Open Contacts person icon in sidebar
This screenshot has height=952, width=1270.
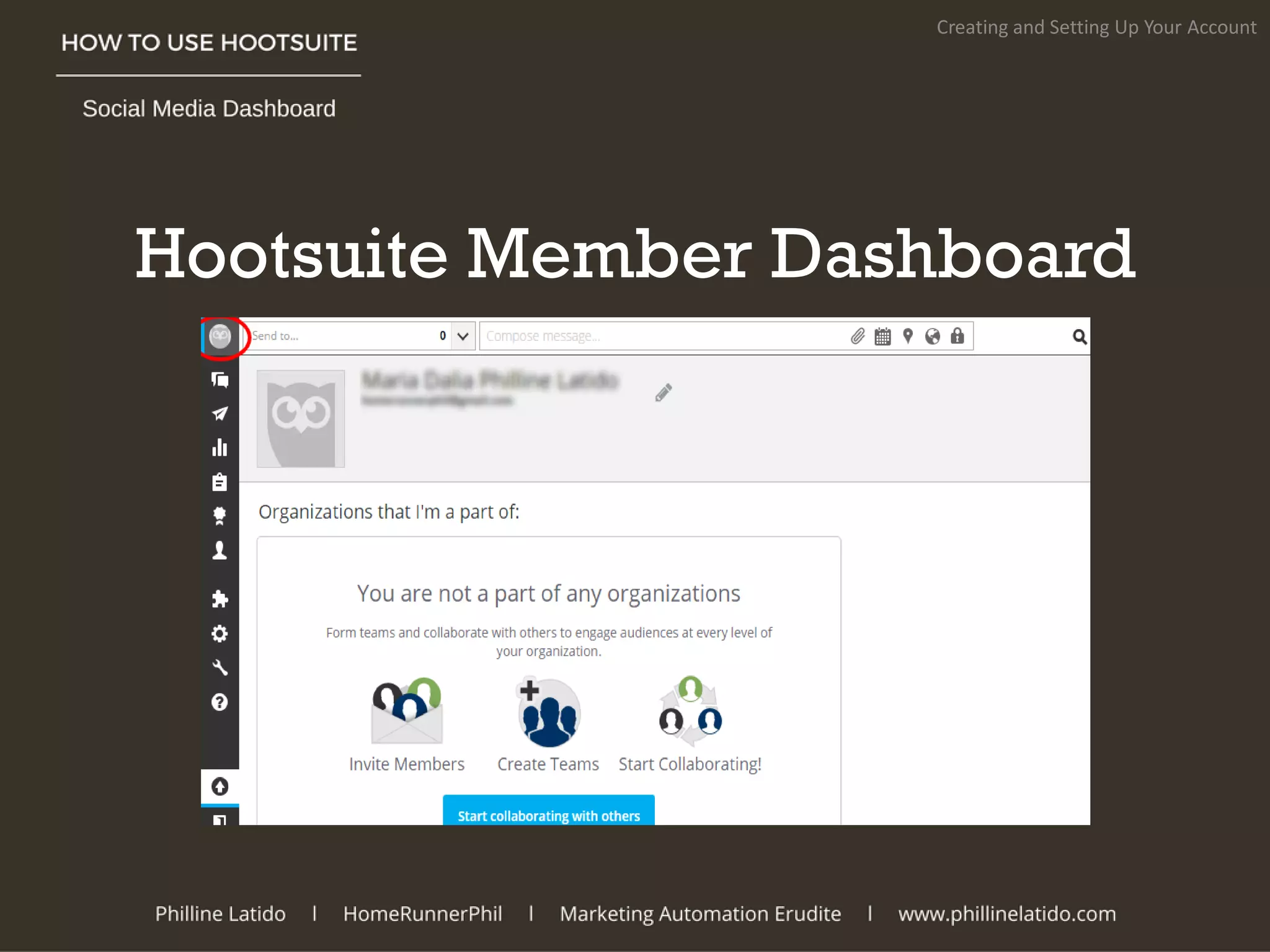(x=220, y=550)
